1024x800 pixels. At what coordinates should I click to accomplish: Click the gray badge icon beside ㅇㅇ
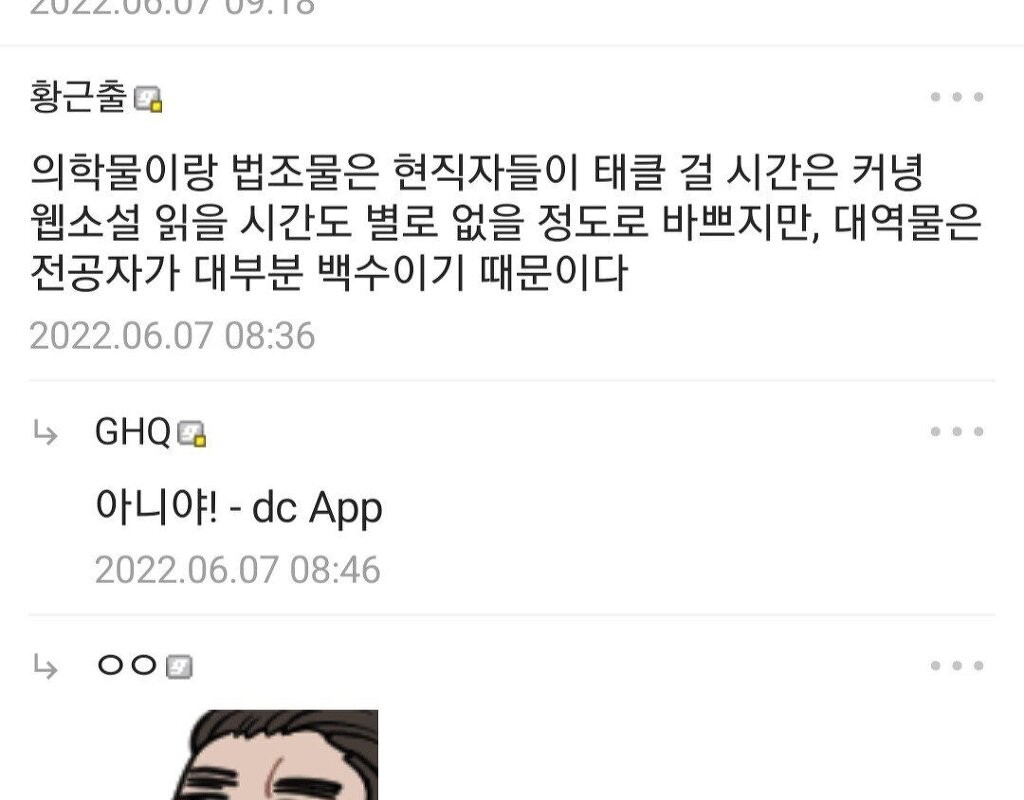[179, 667]
